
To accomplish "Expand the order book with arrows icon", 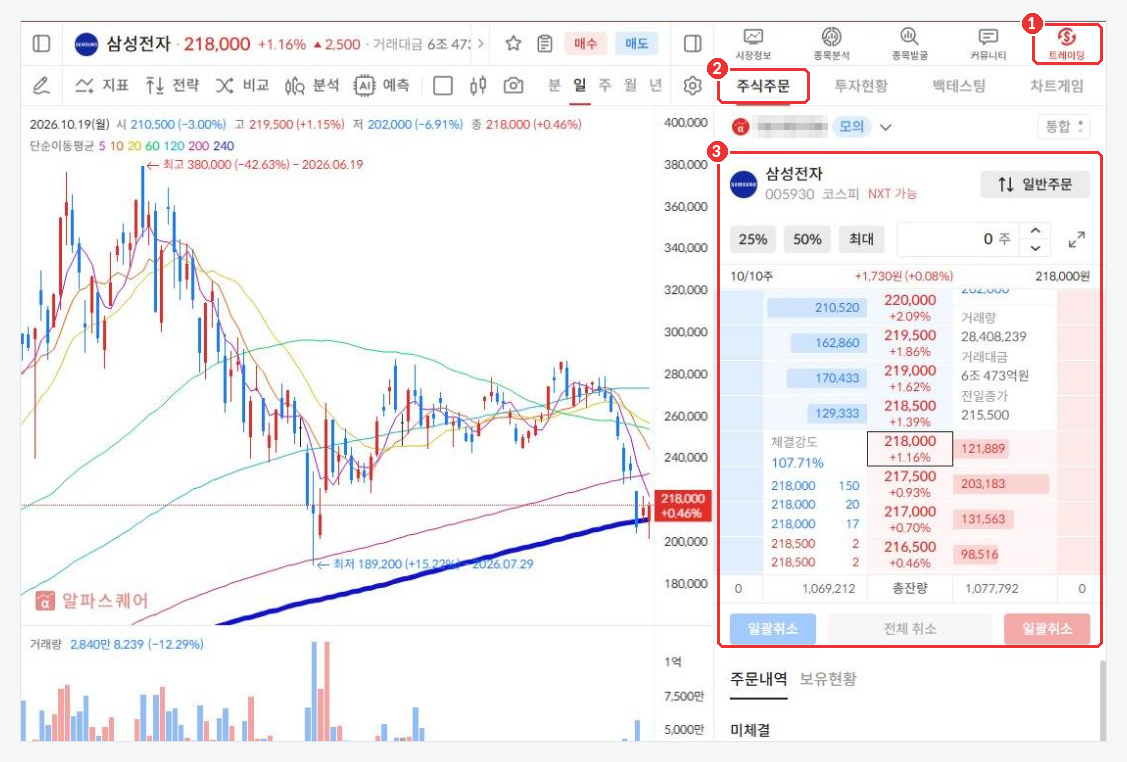I will 1077,239.
